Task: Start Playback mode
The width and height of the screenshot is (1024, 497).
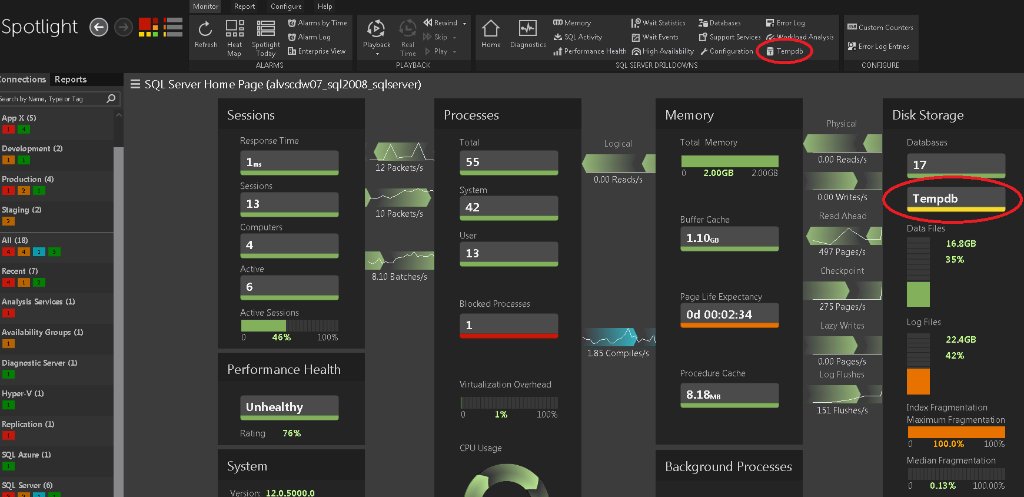Action: click(x=376, y=33)
